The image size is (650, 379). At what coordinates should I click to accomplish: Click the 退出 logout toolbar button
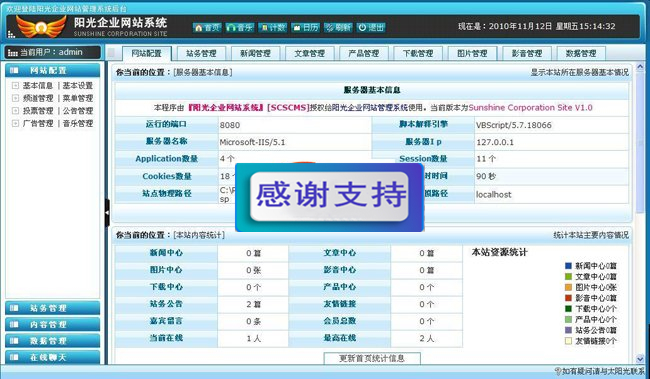click(x=371, y=27)
